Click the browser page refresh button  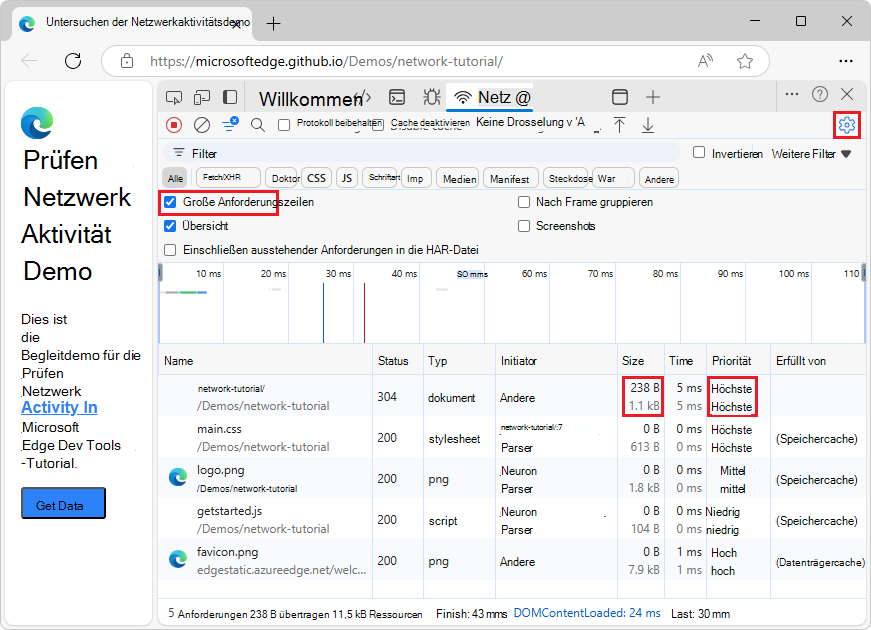pos(73,61)
